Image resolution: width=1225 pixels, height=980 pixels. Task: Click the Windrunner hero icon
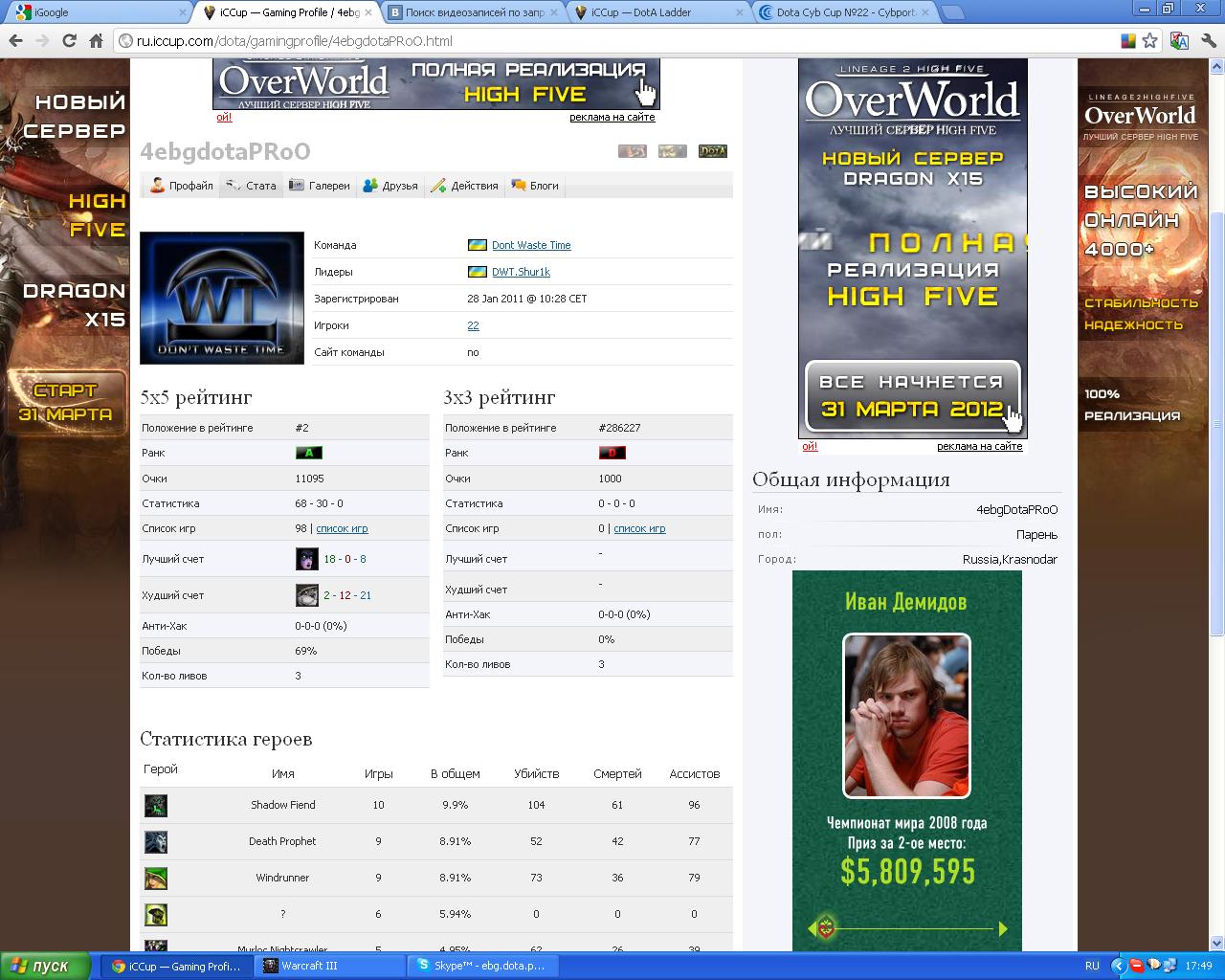tap(156, 878)
